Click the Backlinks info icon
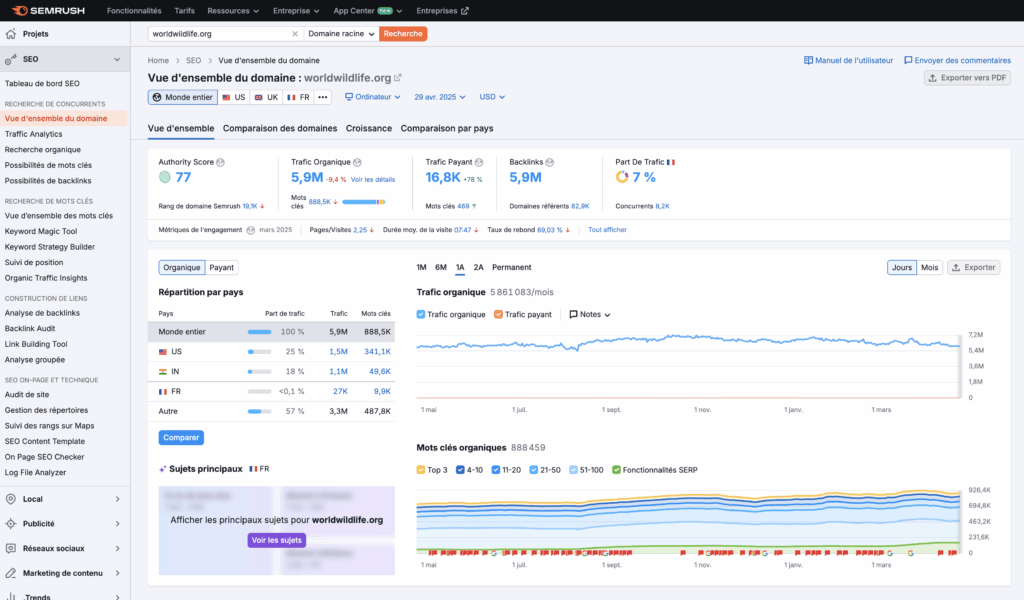 click(x=550, y=162)
